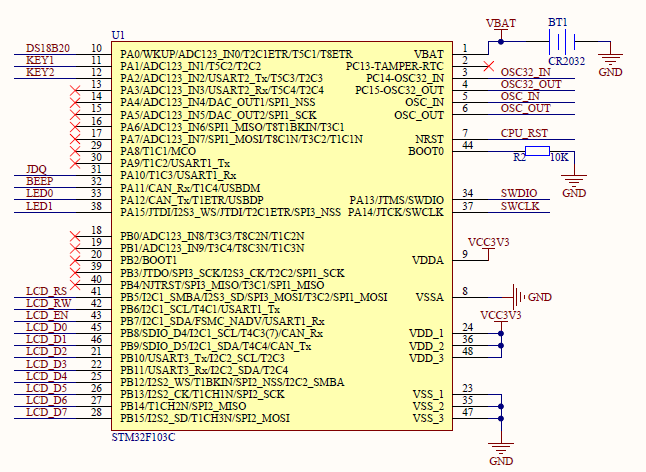
Task: Click the BOOT0 pin name
Action: tap(426, 151)
